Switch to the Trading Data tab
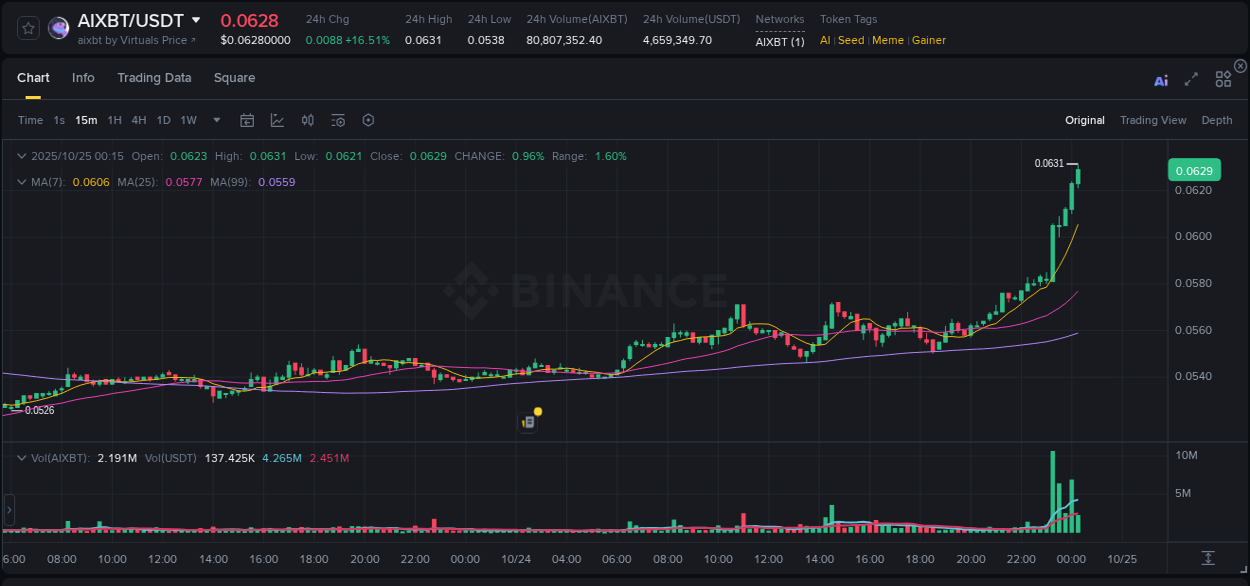 point(154,77)
